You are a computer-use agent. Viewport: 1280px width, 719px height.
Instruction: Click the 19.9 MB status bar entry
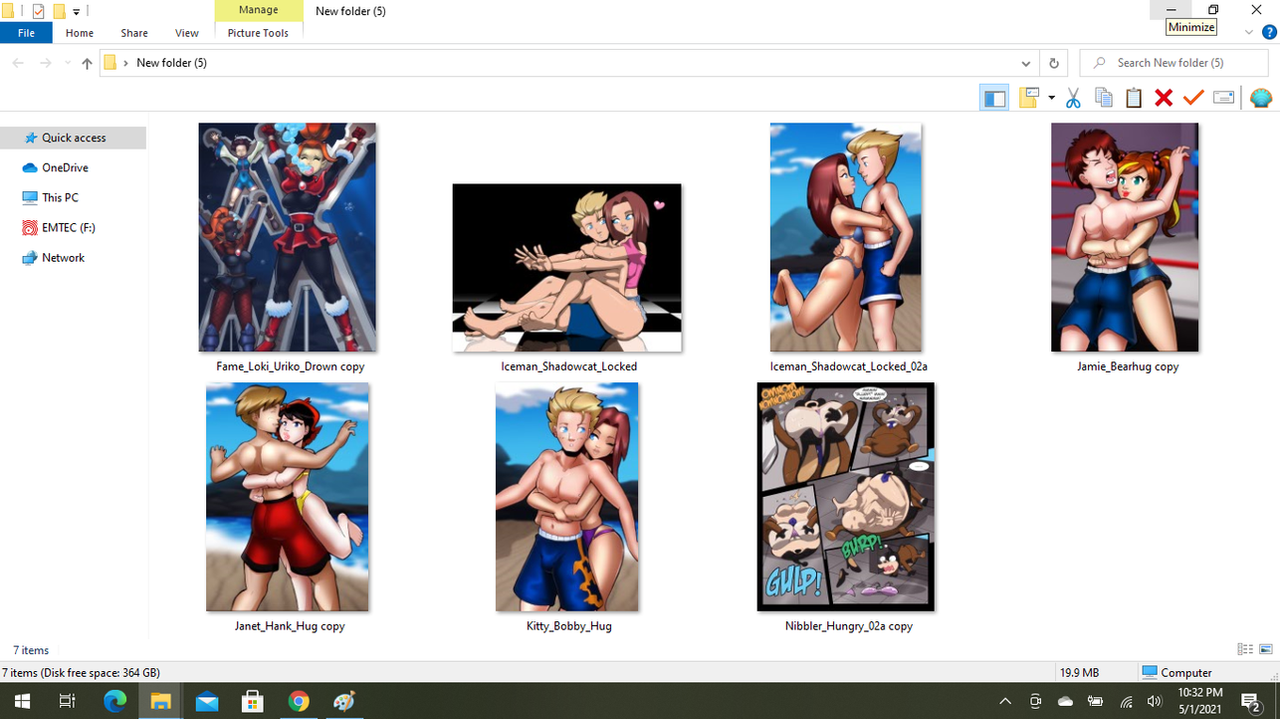(x=1079, y=673)
